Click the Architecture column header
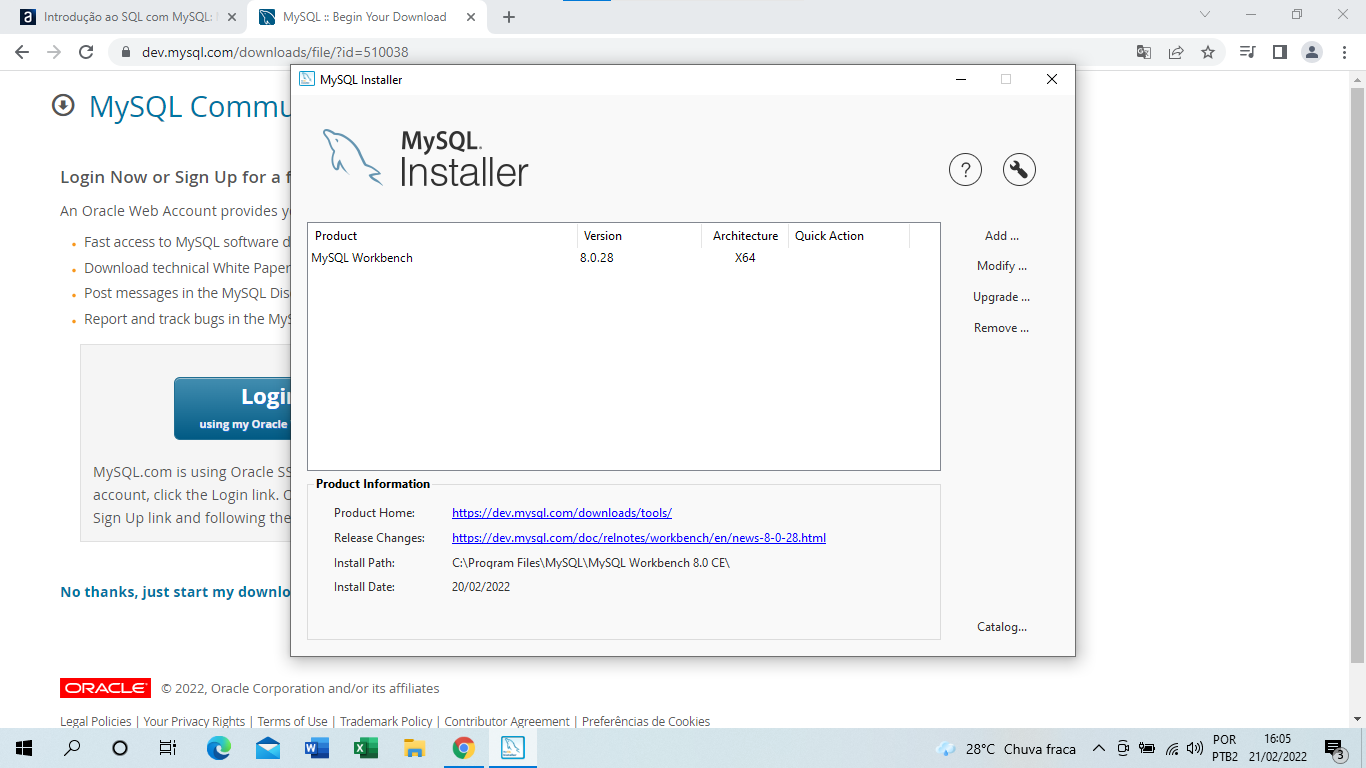Screen dimensions: 1366x768 tap(745, 236)
